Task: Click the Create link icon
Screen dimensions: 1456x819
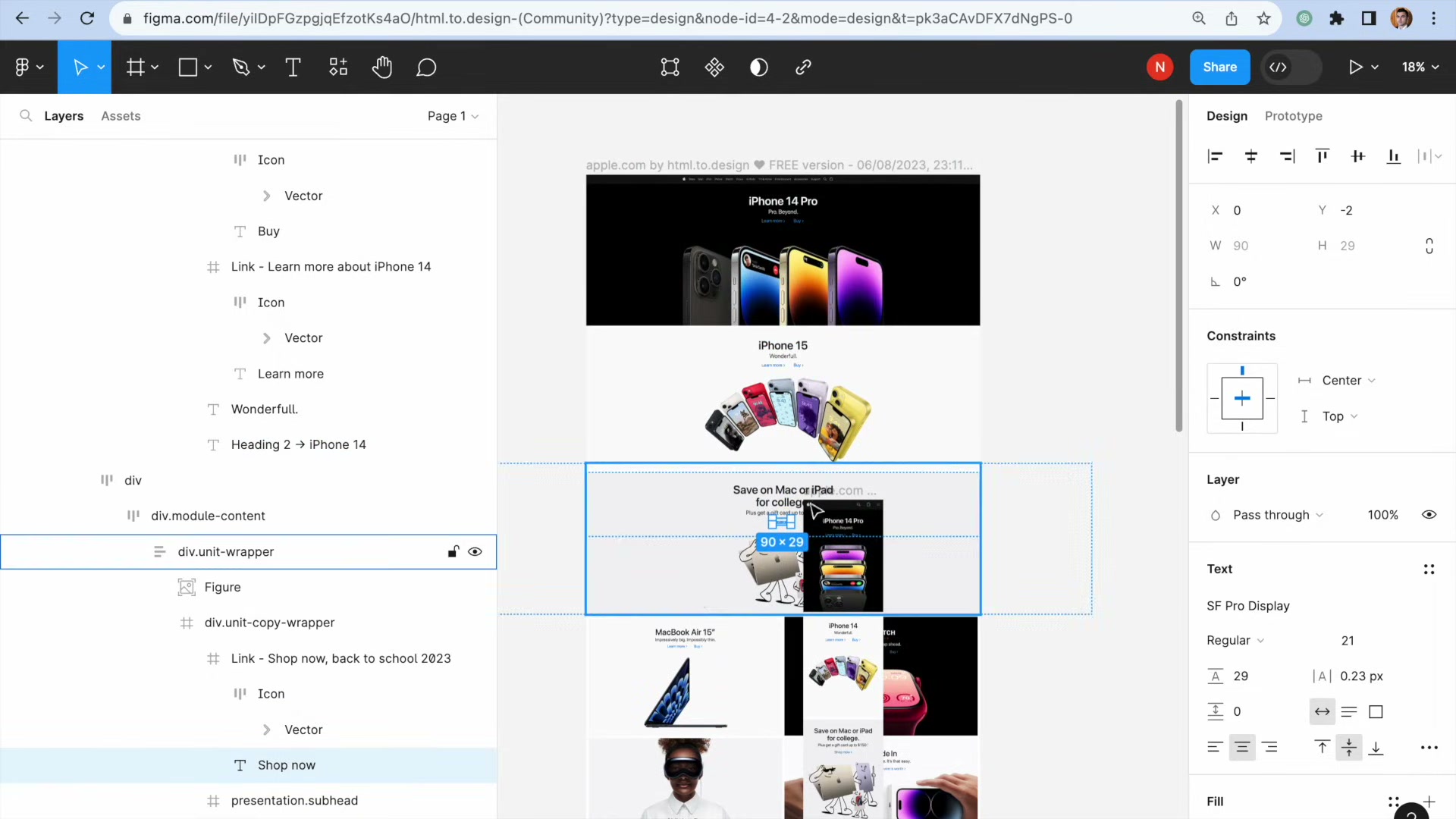Action: 804,67
